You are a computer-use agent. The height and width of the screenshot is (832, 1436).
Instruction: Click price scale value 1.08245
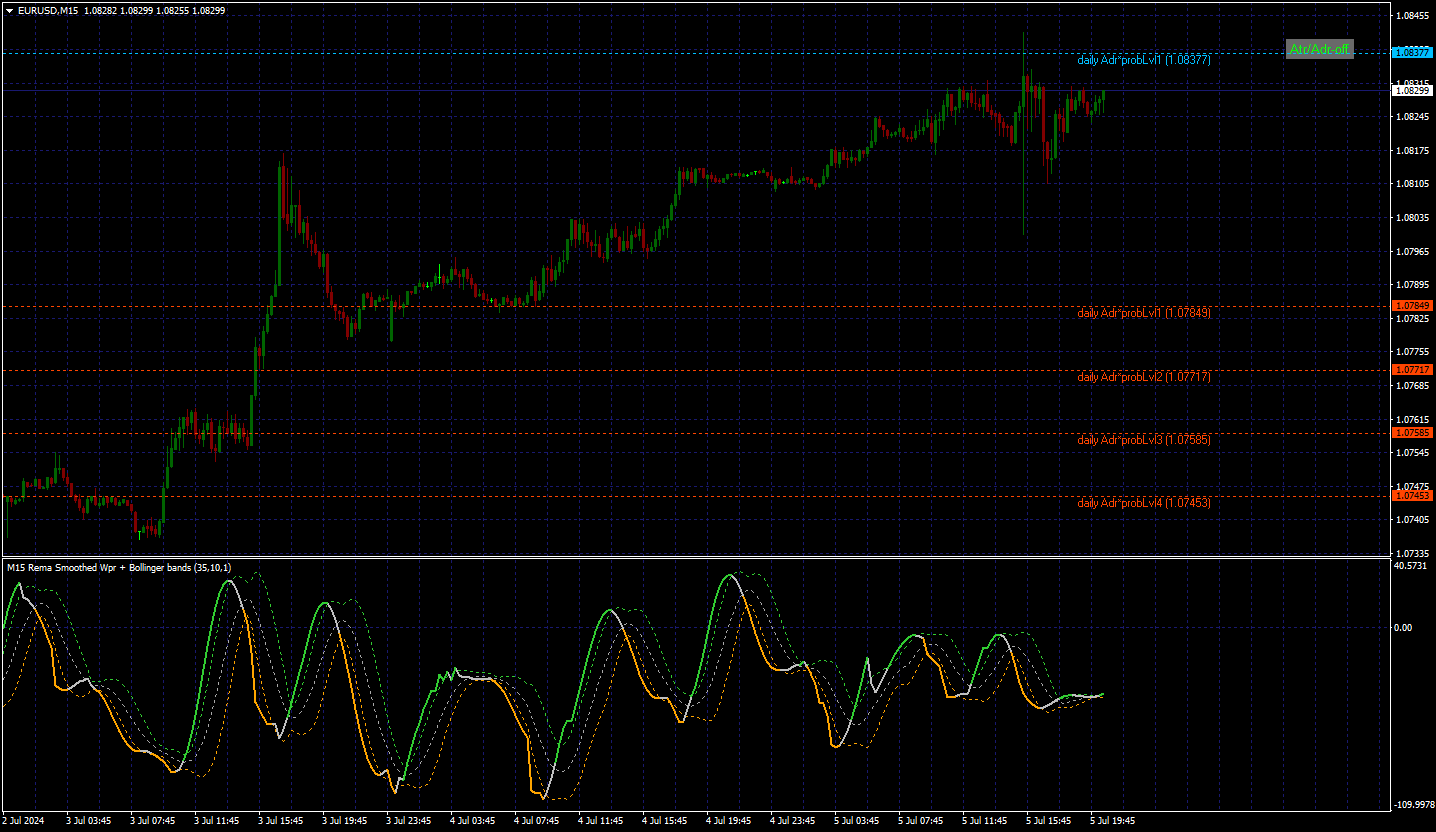[1414, 117]
